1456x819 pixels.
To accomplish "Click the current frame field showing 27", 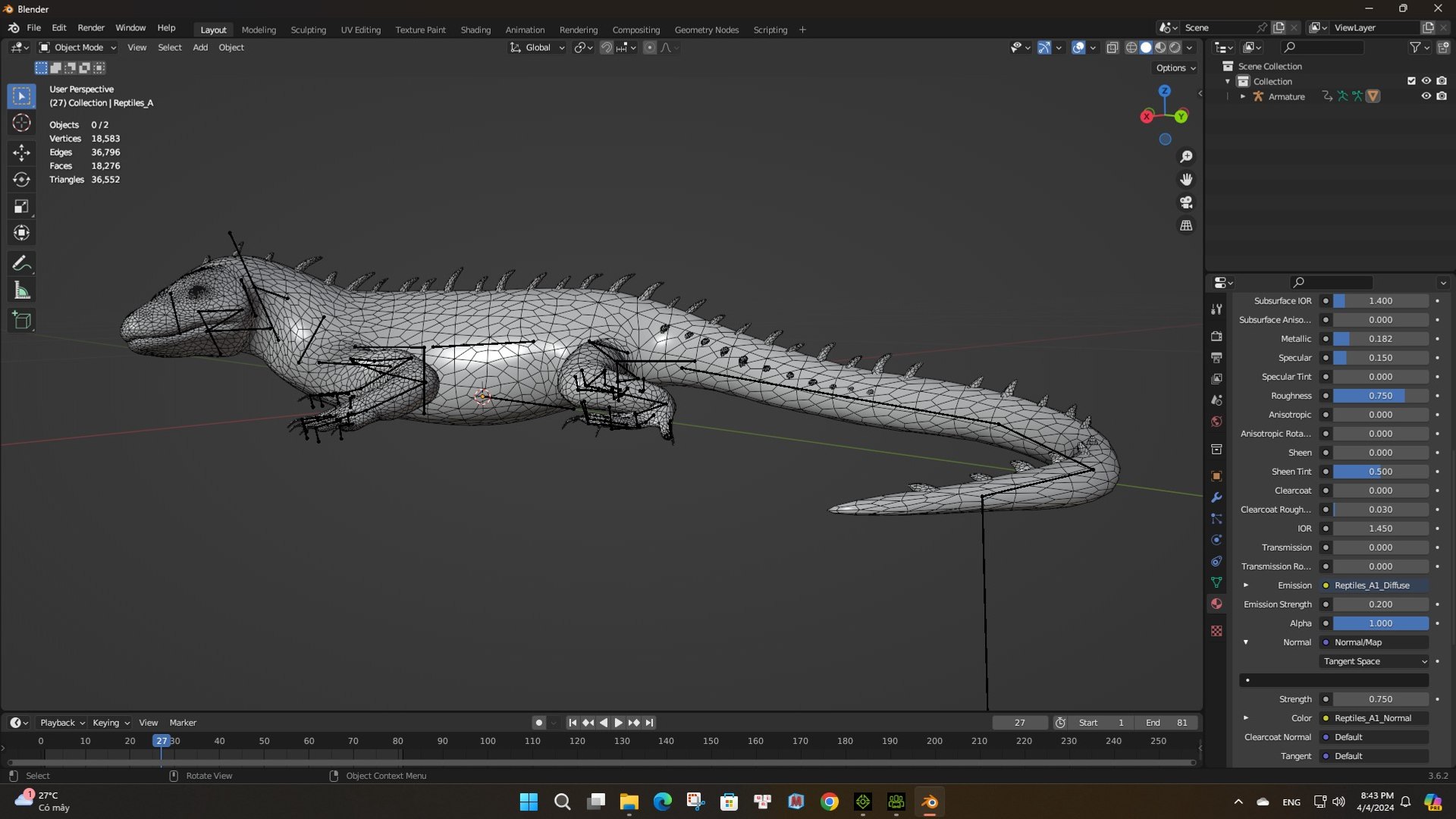I will [1020, 723].
